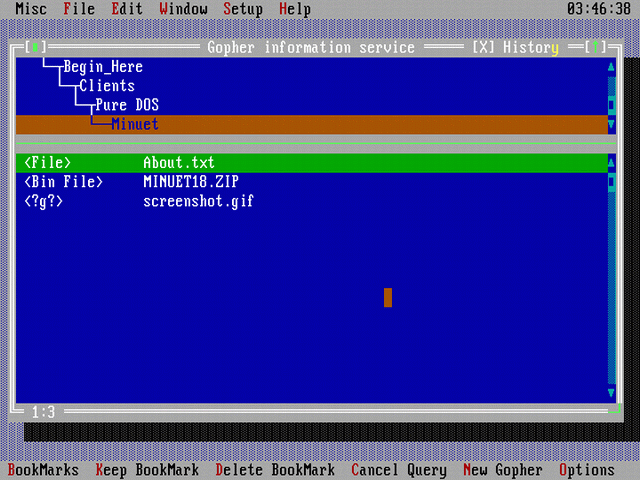
Task: Click the window zoom arrow in title bar
Action: click(597, 47)
